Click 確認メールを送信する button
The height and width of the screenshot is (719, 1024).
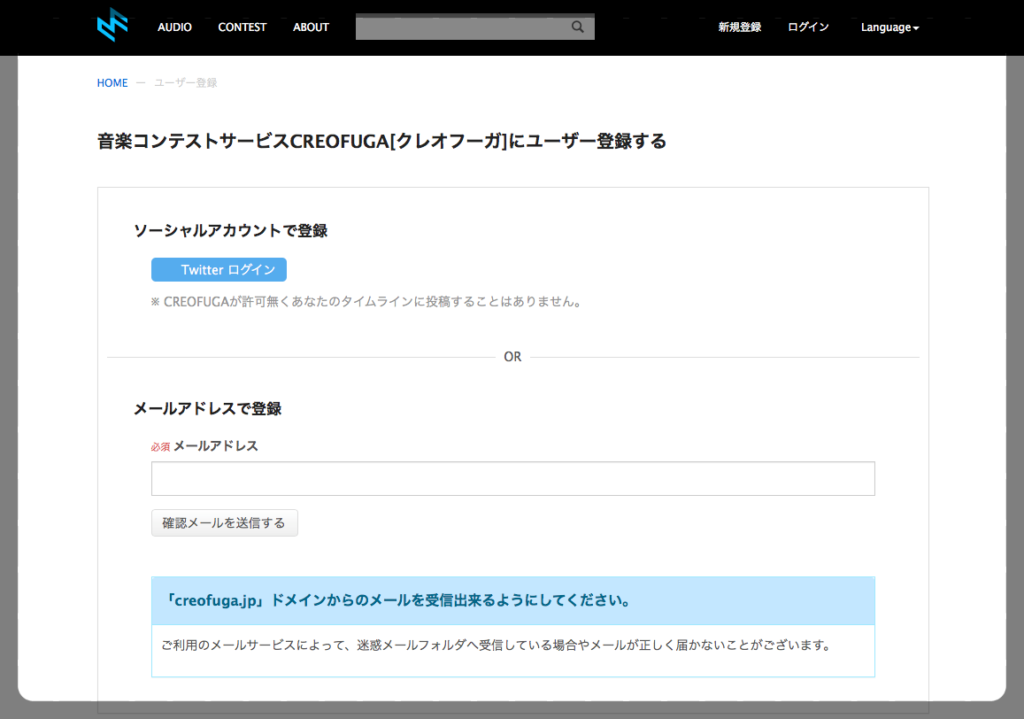click(x=224, y=523)
